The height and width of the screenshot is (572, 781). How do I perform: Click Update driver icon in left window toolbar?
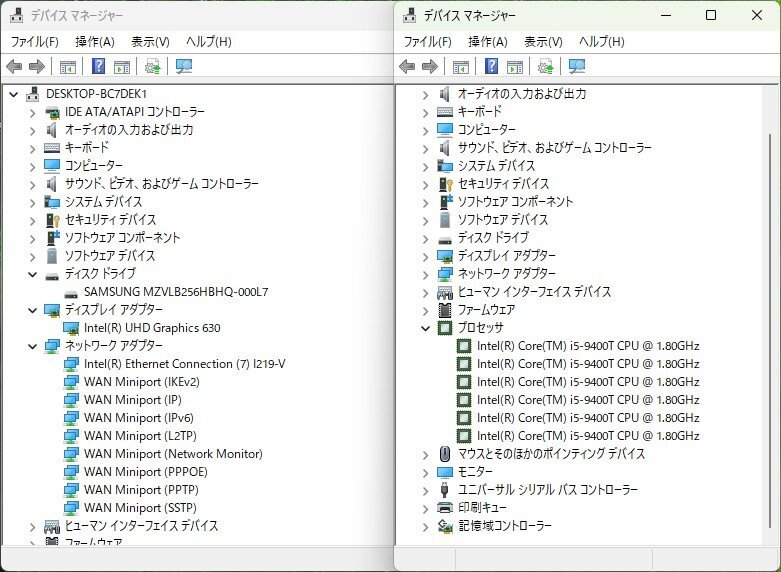click(x=152, y=66)
